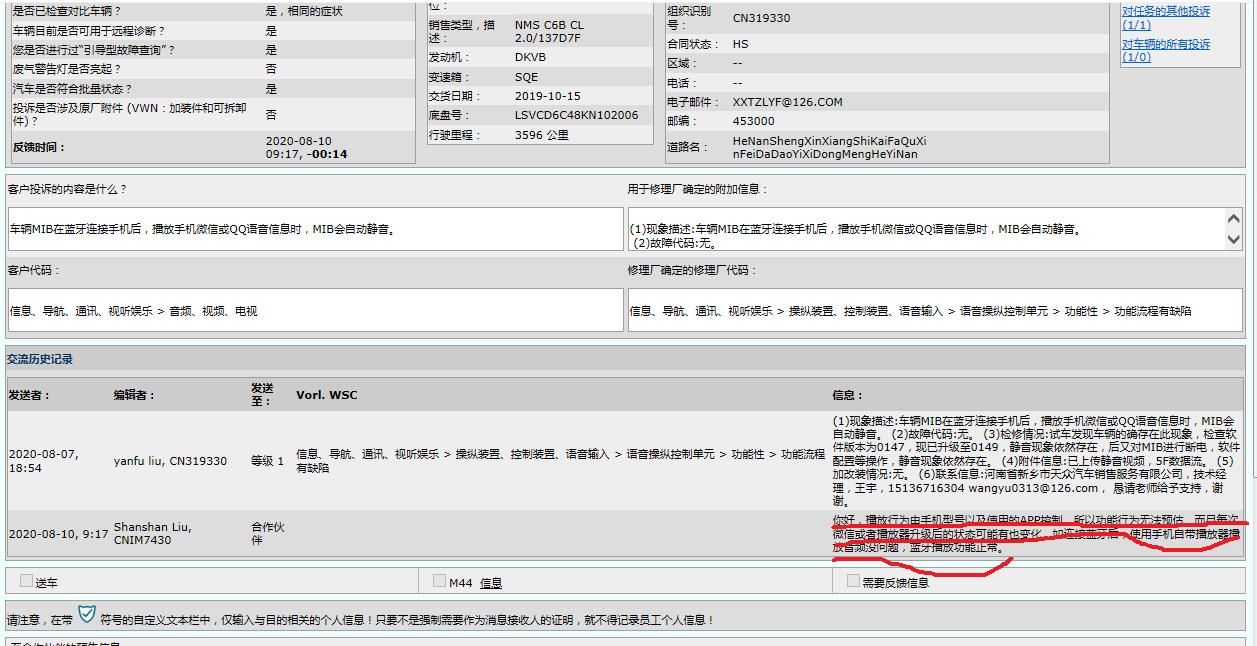Click the 用于修理厂确定的附加信息 text box
This screenshot has width=1257, height=646.
pyautogui.click(x=926, y=228)
